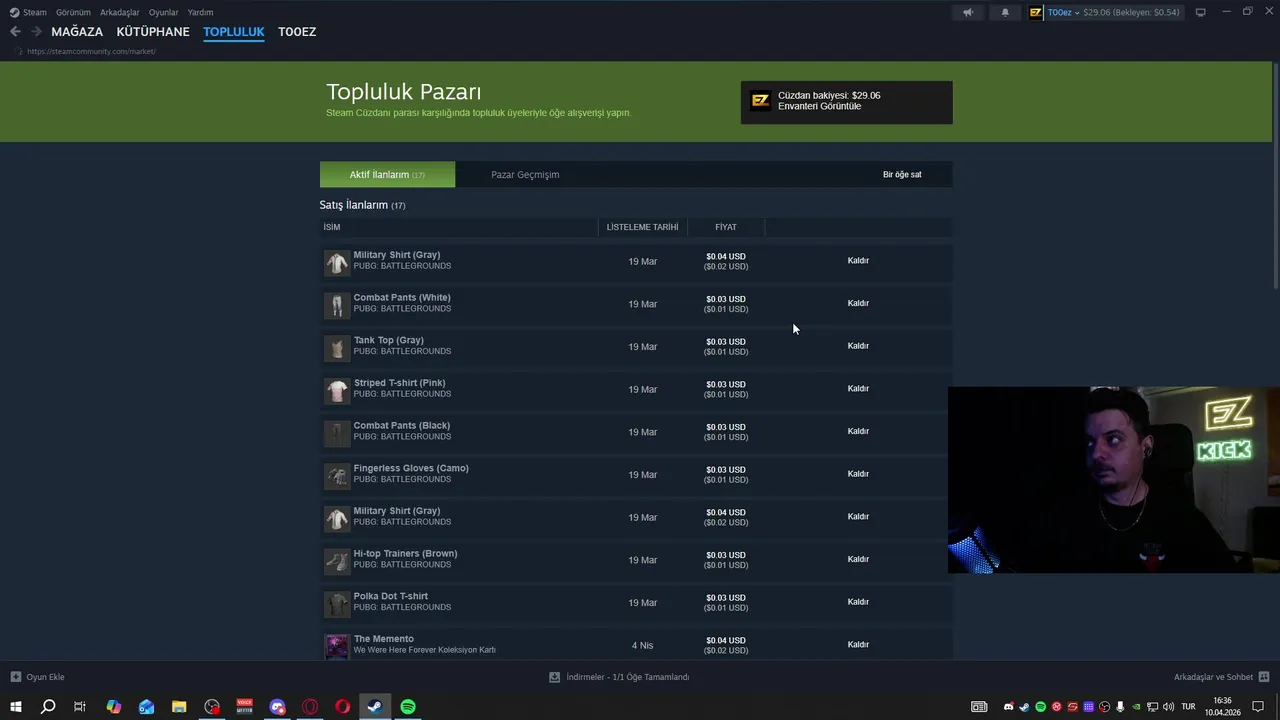Remove the Tank Top (Gray) listing
The image size is (1280, 720).
point(858,346)
